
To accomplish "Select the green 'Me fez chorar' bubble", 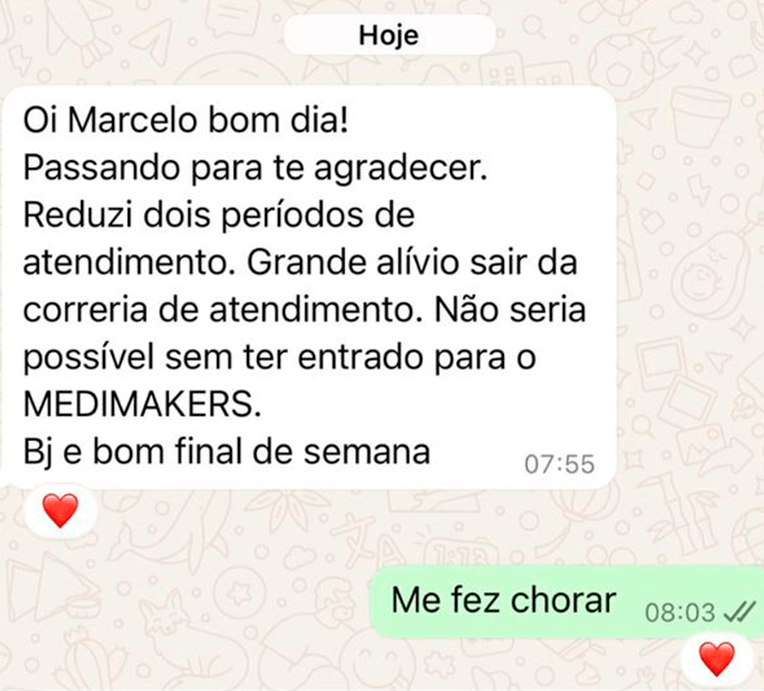I will (567, 601).
